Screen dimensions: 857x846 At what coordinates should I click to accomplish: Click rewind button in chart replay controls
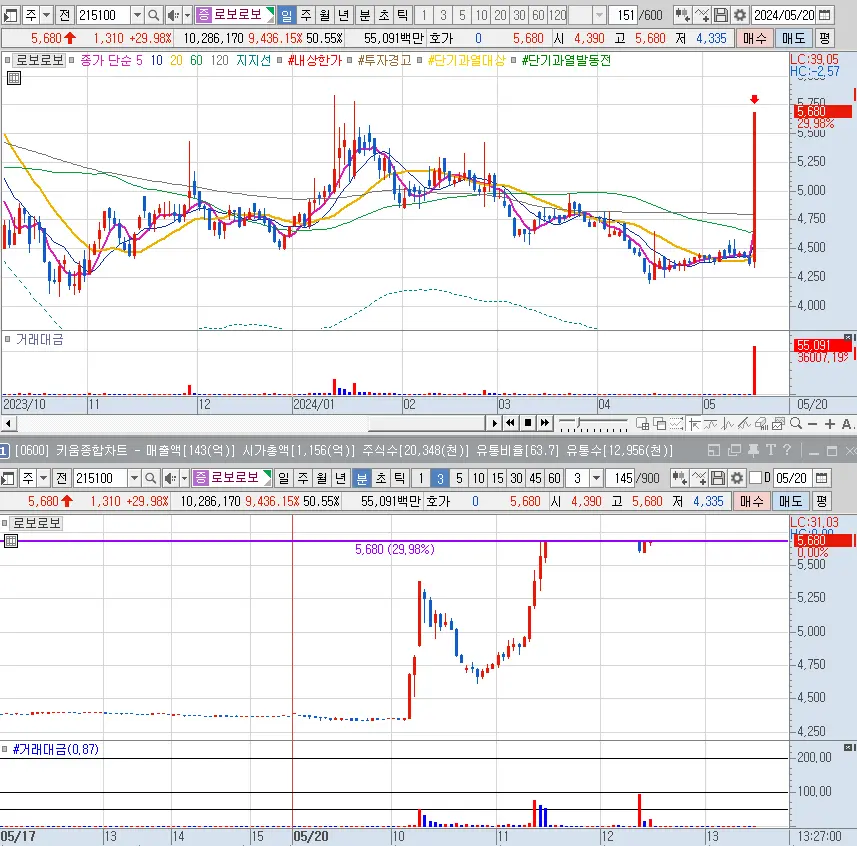tap(510, 422)
